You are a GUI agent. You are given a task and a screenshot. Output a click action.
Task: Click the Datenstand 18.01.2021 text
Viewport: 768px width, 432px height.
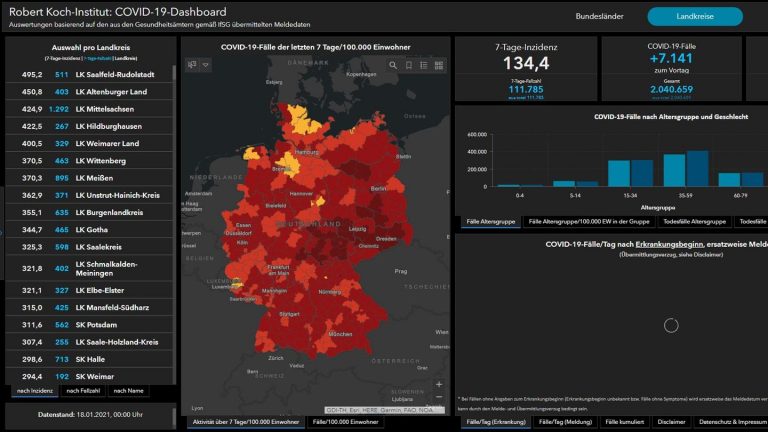tap(90, 414)
